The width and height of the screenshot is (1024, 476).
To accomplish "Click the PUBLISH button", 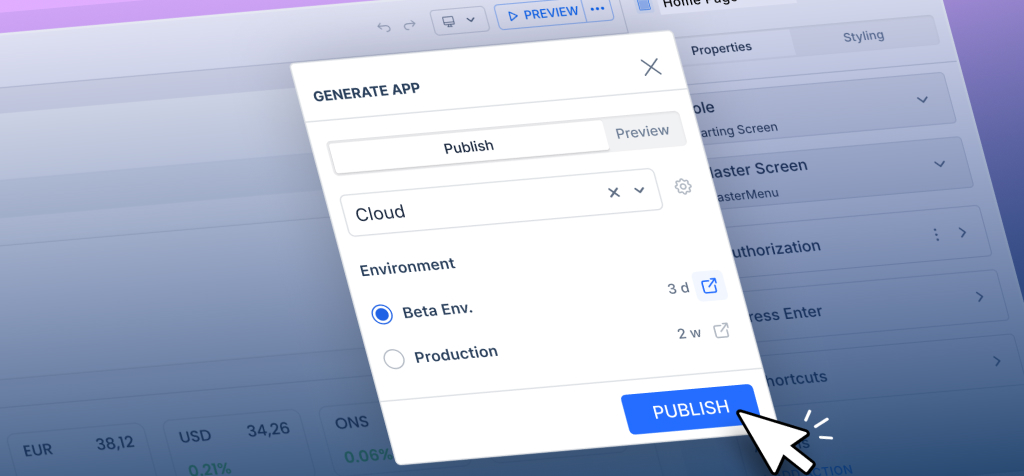I will click(x=691, y=409).
